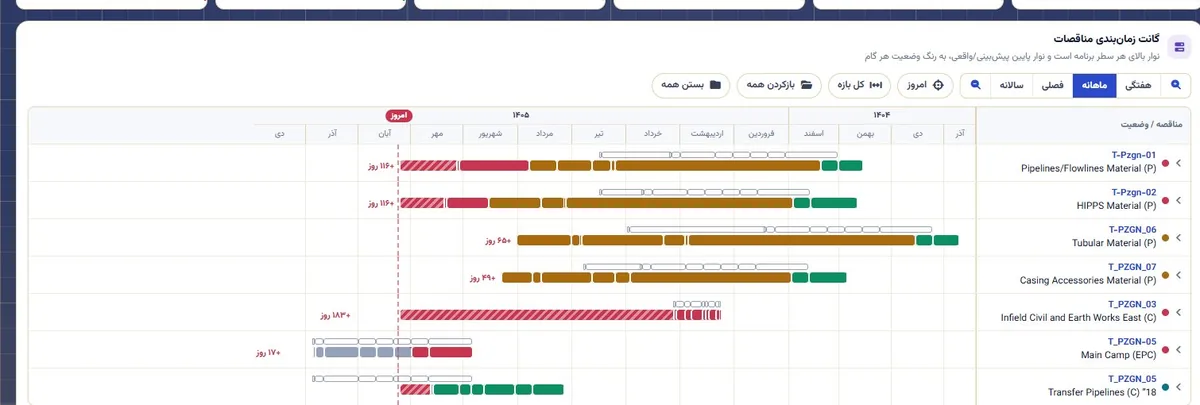Open the T_PZGN_03 tender code link
This screenshot has height=405, width=1200.
tap(1132, 304)
